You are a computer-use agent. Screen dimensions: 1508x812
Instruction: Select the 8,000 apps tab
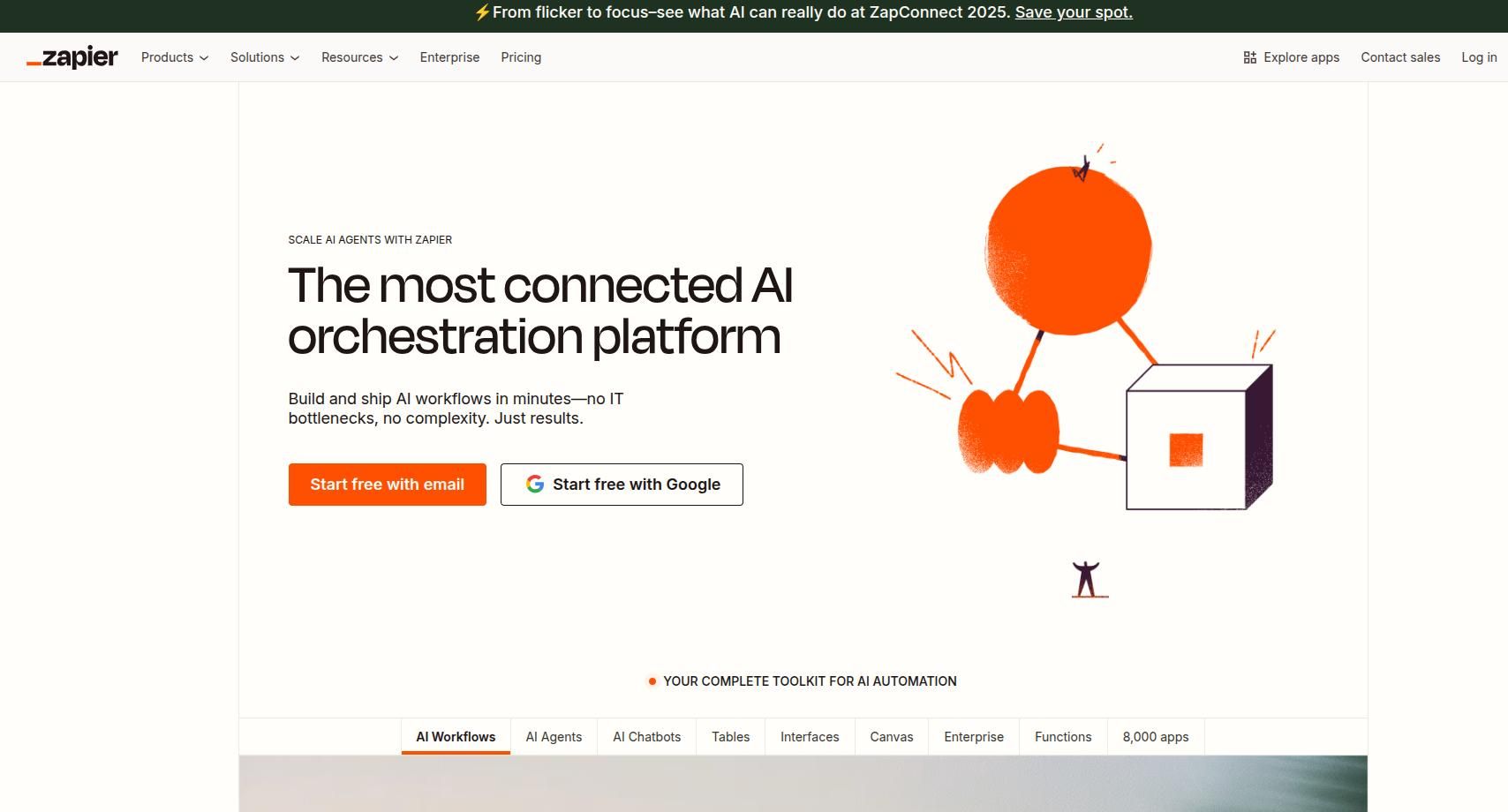click(1156, 737)
